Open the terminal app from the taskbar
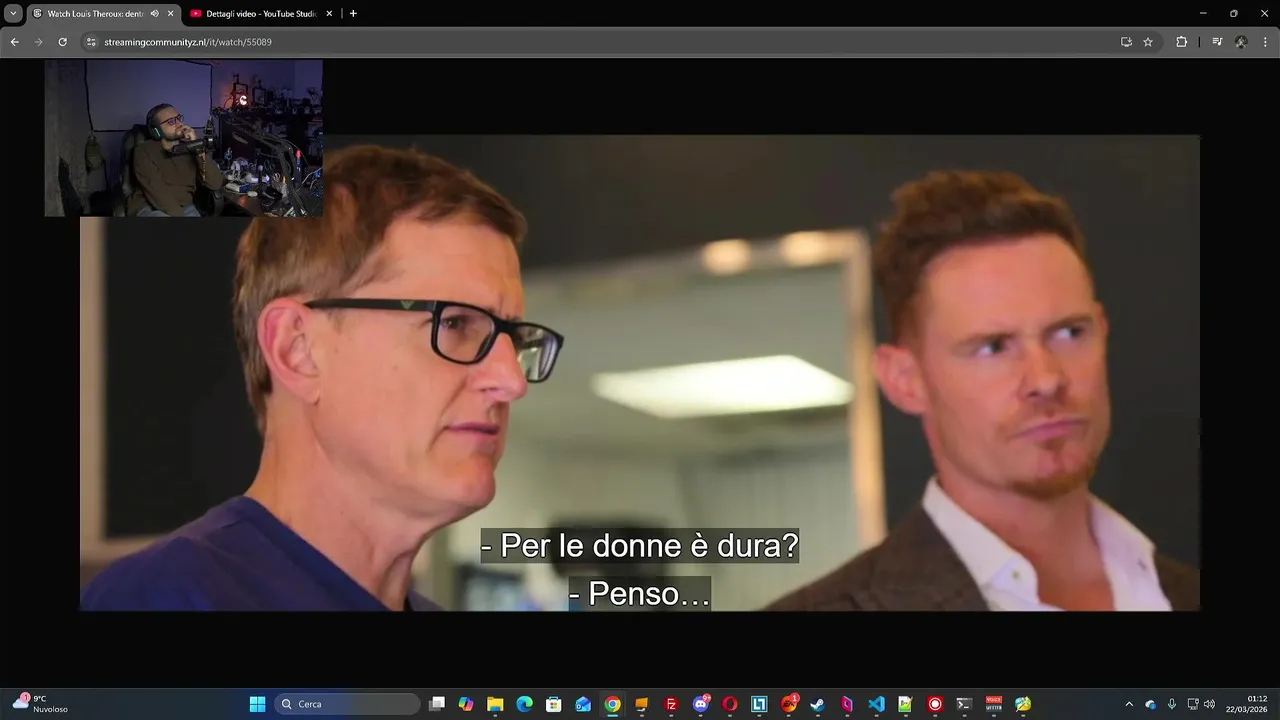Viewport: 1280px width, 720px height. click(x=964, y=704)
